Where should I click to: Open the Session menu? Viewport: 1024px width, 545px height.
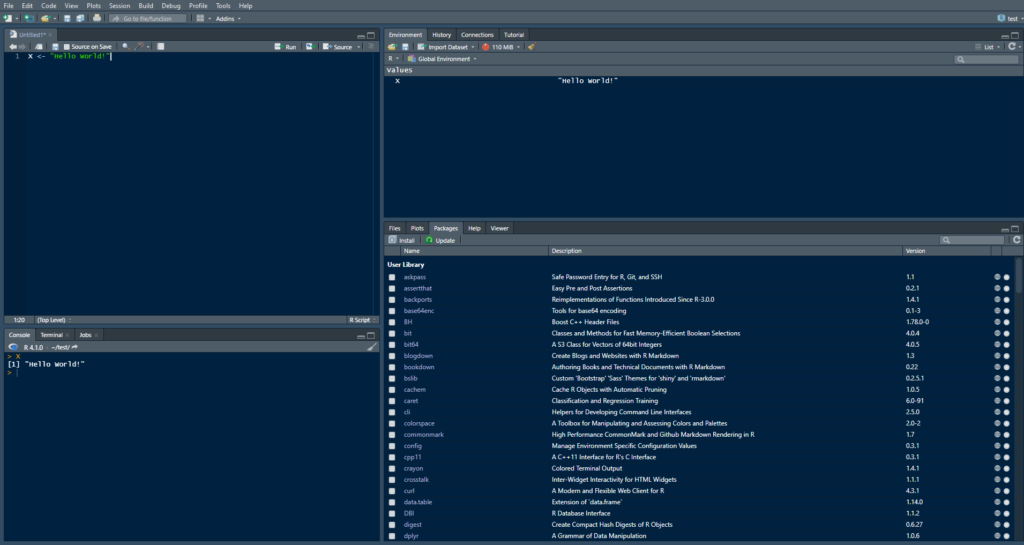pos(120,6)
